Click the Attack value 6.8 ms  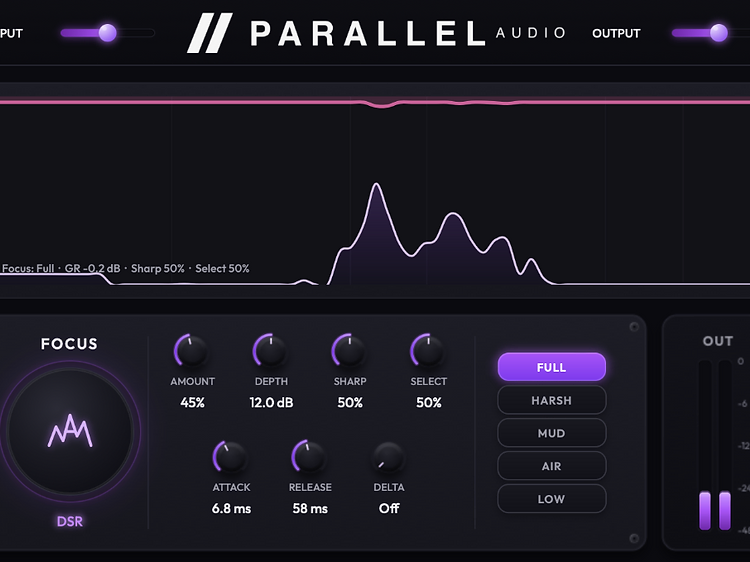(232, 508)
